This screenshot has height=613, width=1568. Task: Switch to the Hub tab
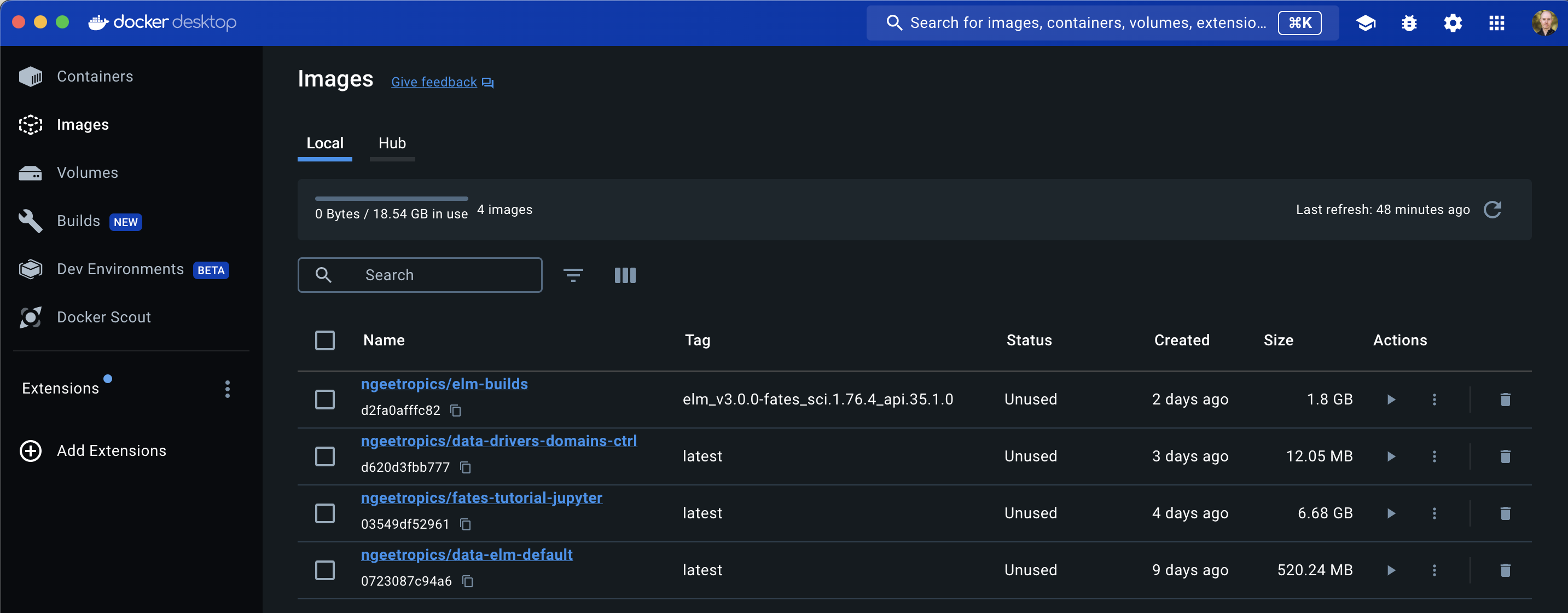tap(392, 143)
